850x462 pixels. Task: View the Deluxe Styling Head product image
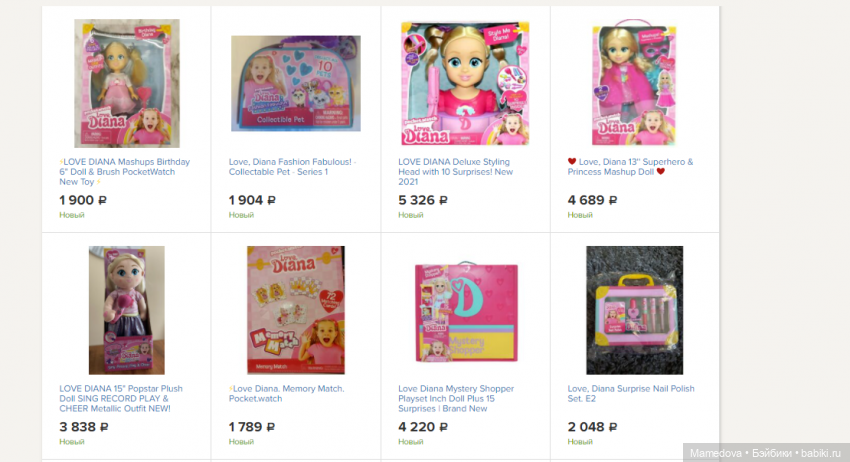pyautogui.click(x=465, y=84)
